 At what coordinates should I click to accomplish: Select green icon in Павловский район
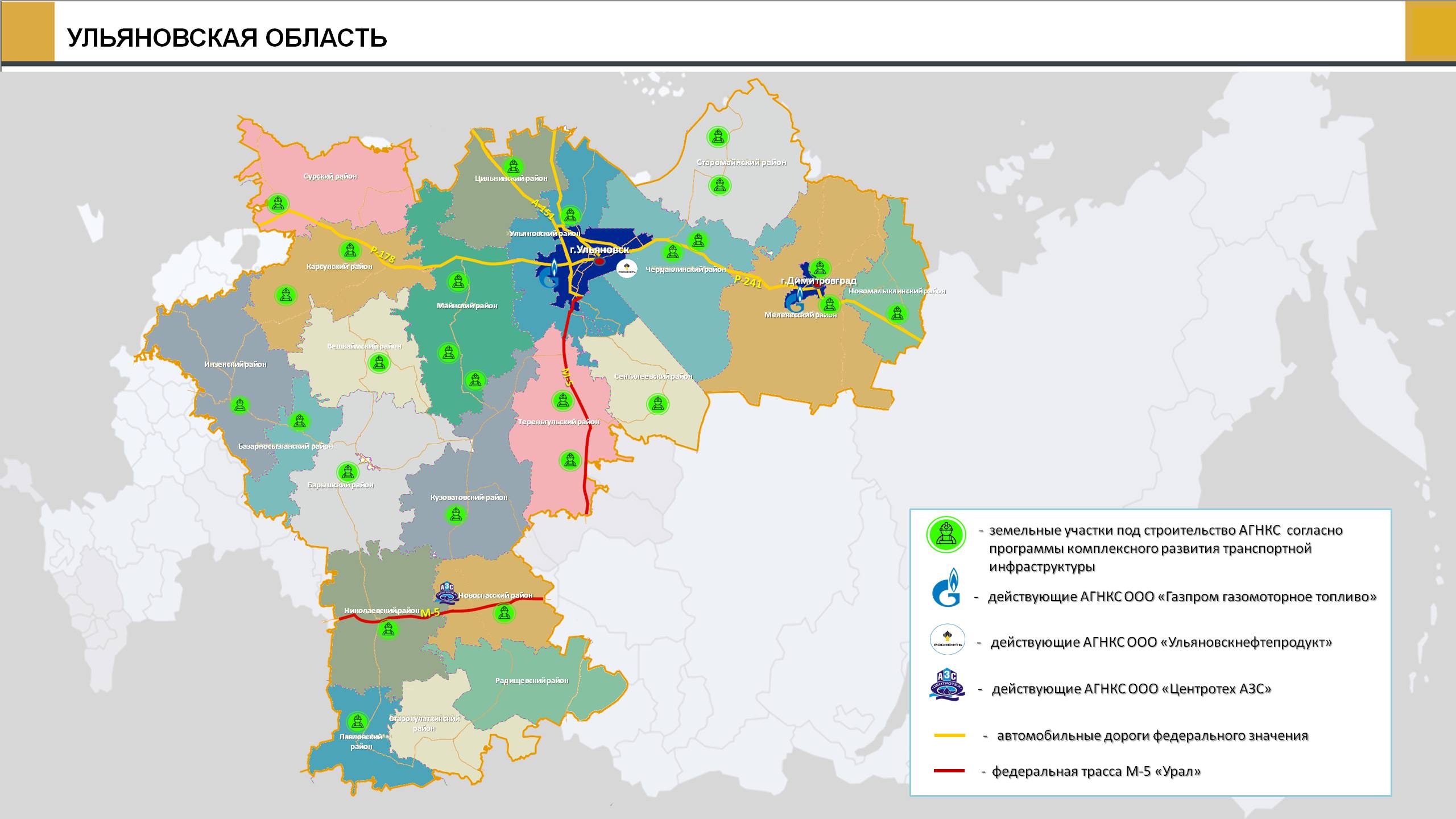tap(357, 722)
